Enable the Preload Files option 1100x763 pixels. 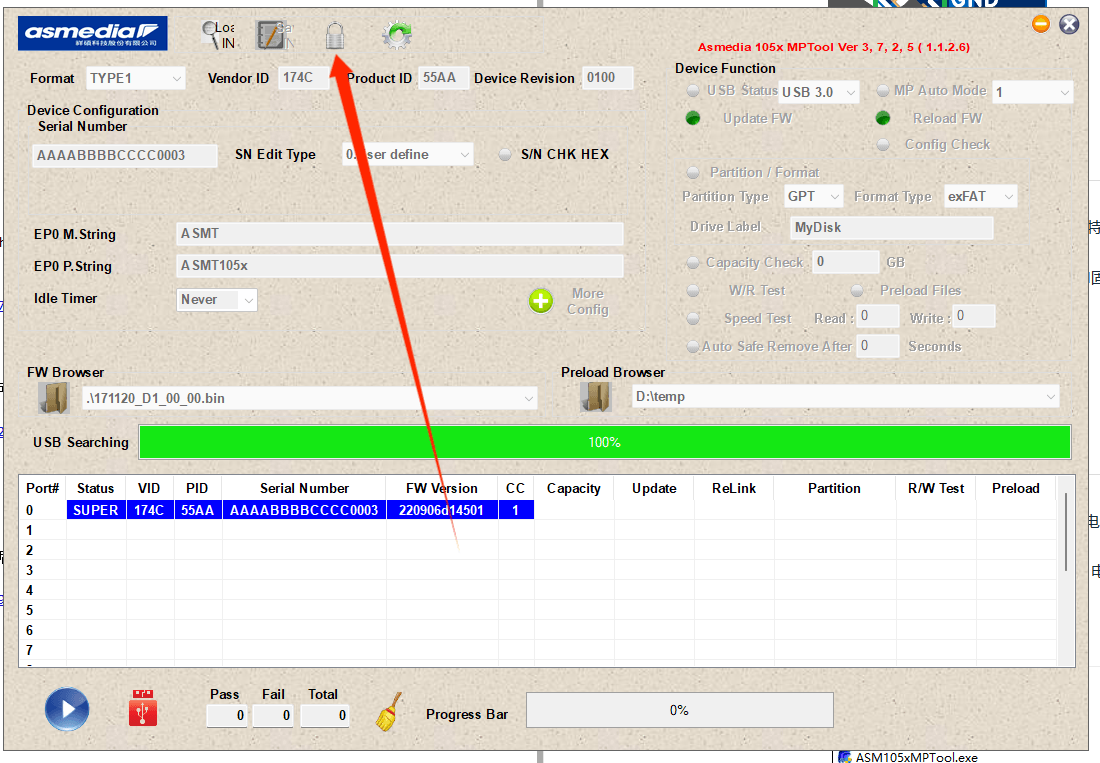pos(857,290)
